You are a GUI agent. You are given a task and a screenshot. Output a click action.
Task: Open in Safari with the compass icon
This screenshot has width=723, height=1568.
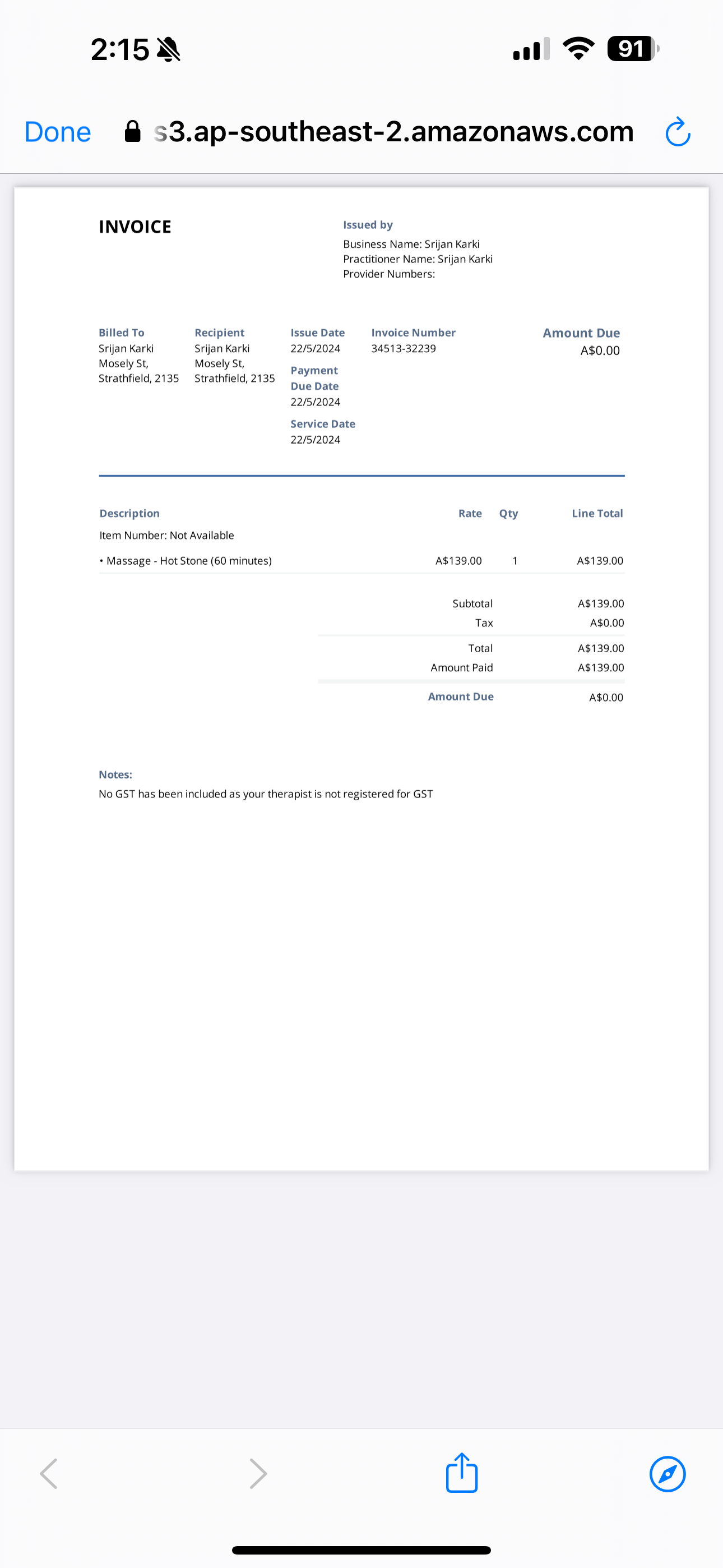tap(668, 1474)
